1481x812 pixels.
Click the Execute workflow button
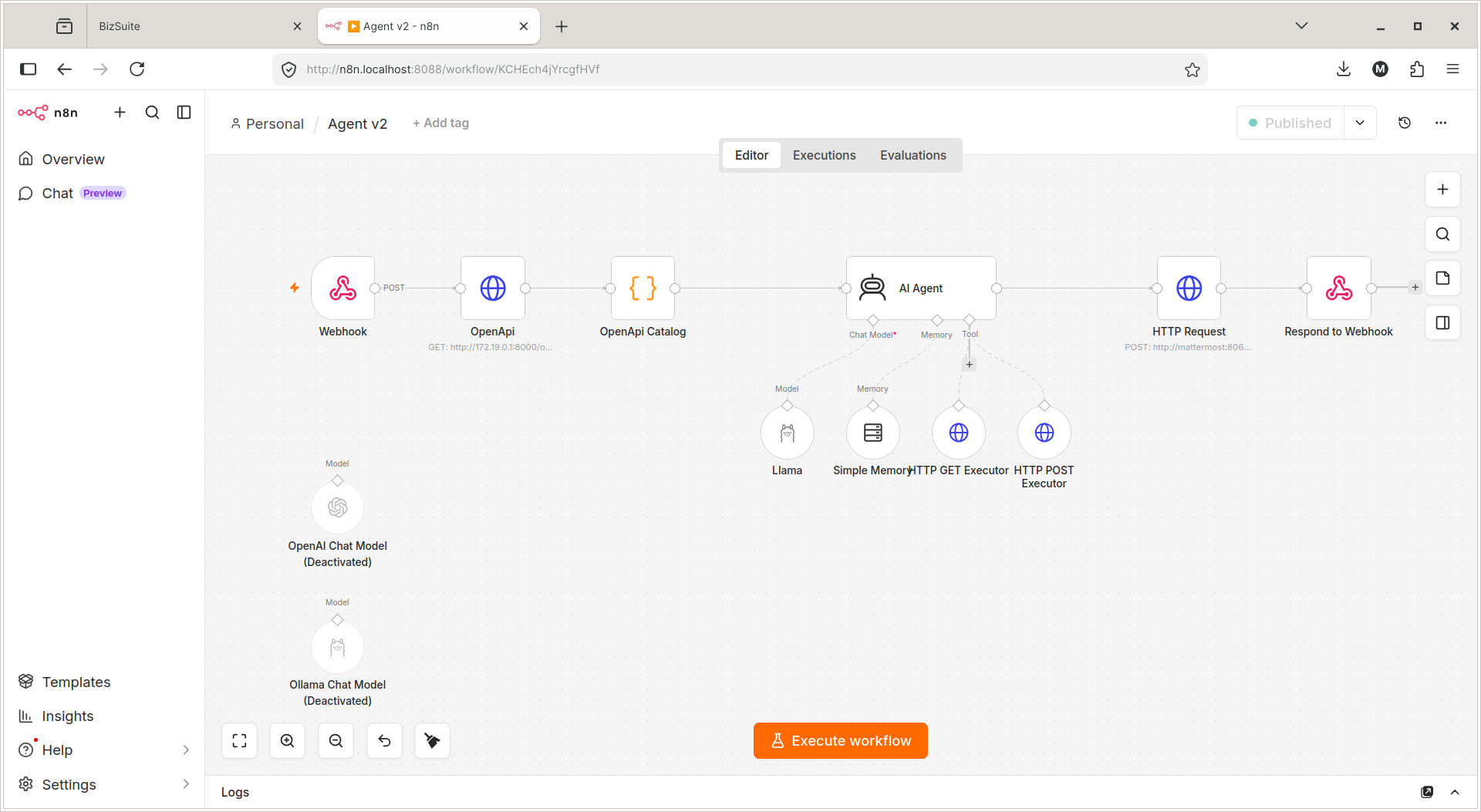pyautogui.click(x=840, y=740)
